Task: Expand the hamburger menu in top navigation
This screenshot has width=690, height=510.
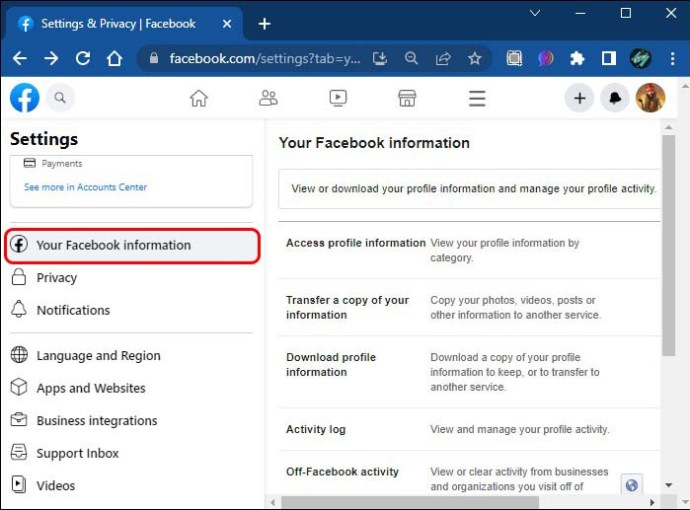Action: click(477, 98)
